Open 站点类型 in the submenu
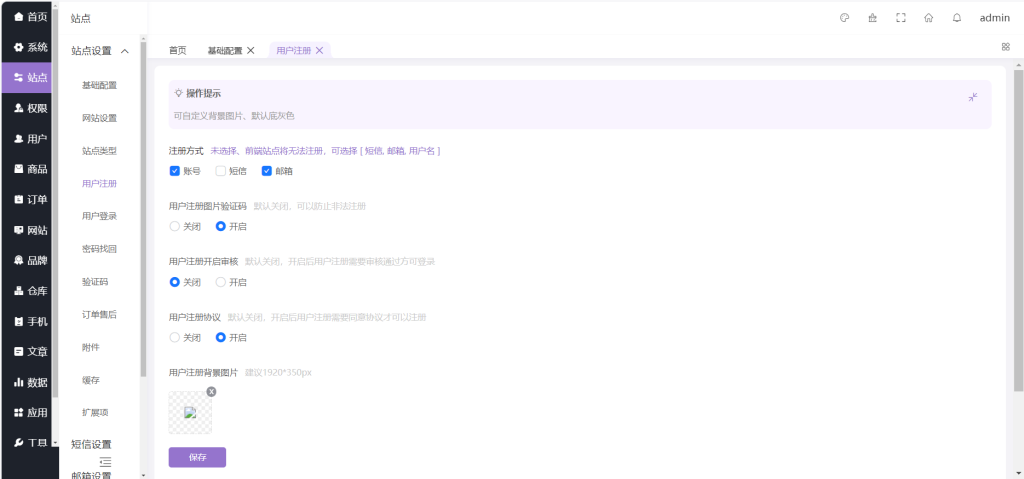Image resolution: width=1024 pixels, height=479 pixels. point(99,151)
